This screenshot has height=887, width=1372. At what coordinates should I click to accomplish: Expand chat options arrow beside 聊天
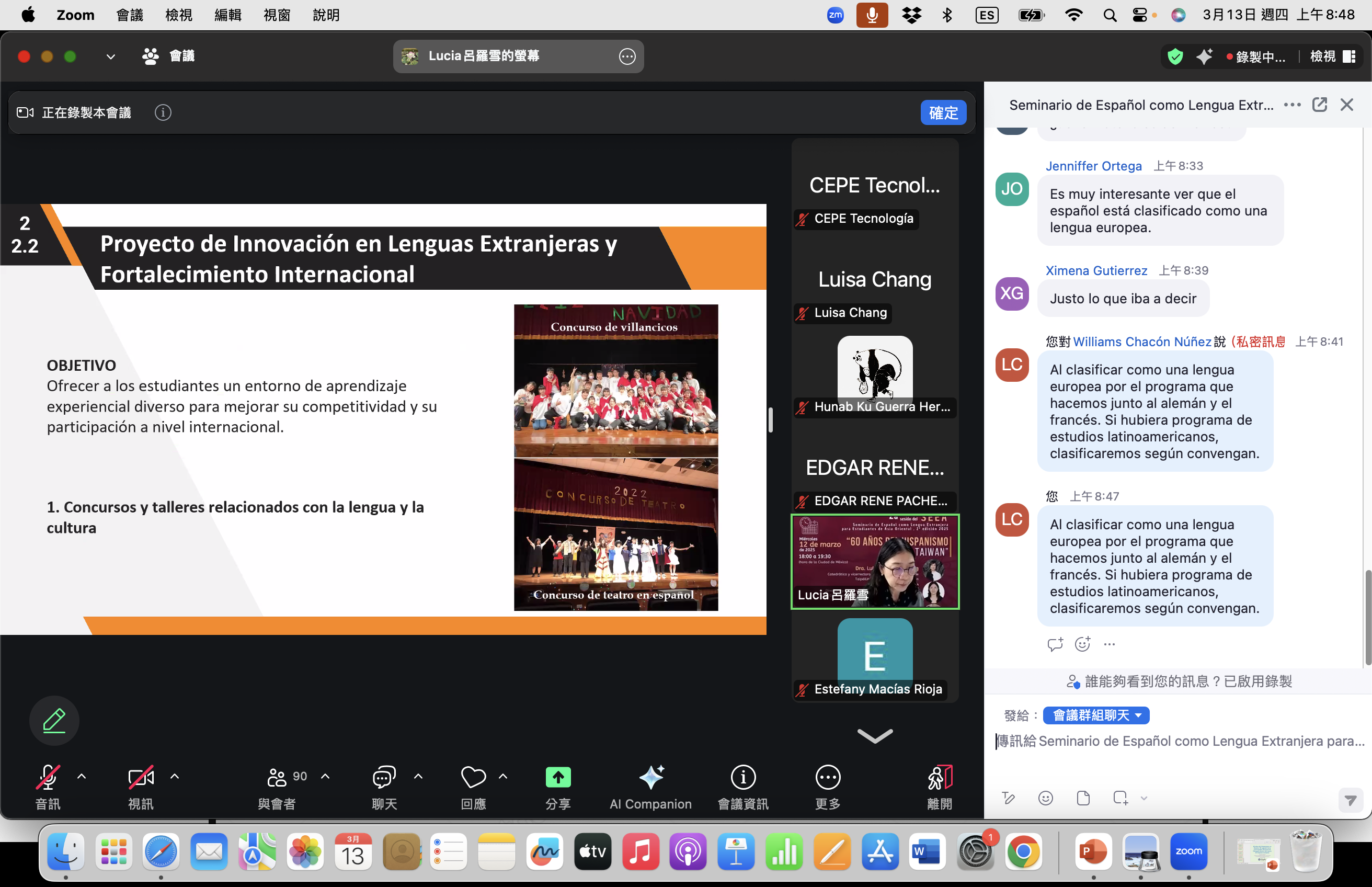[x=419, y=777]
